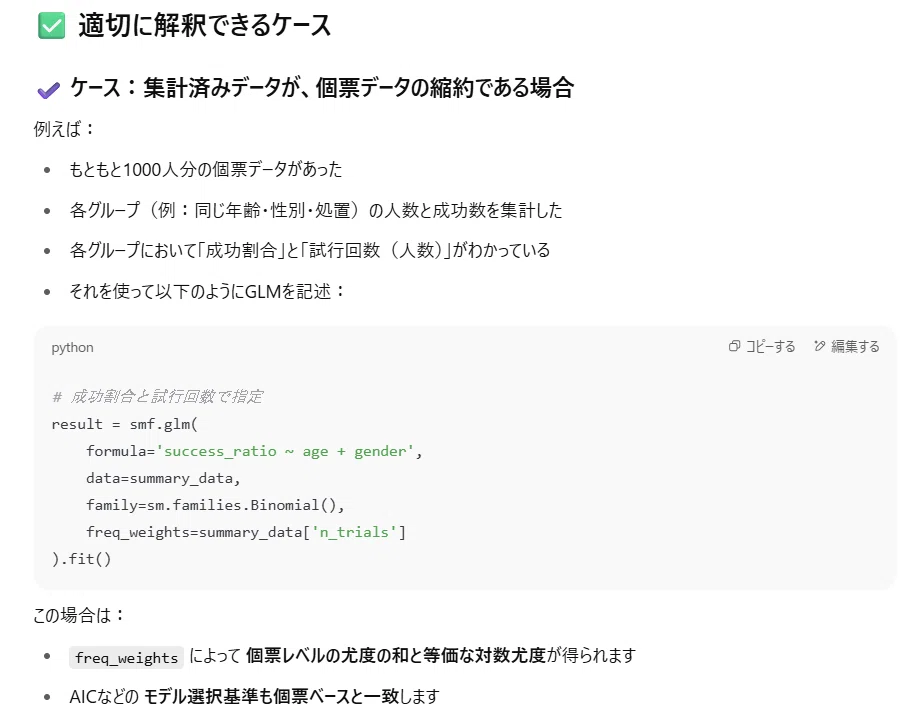Click the purple checkmark beside ケース heading

(48, 90)
